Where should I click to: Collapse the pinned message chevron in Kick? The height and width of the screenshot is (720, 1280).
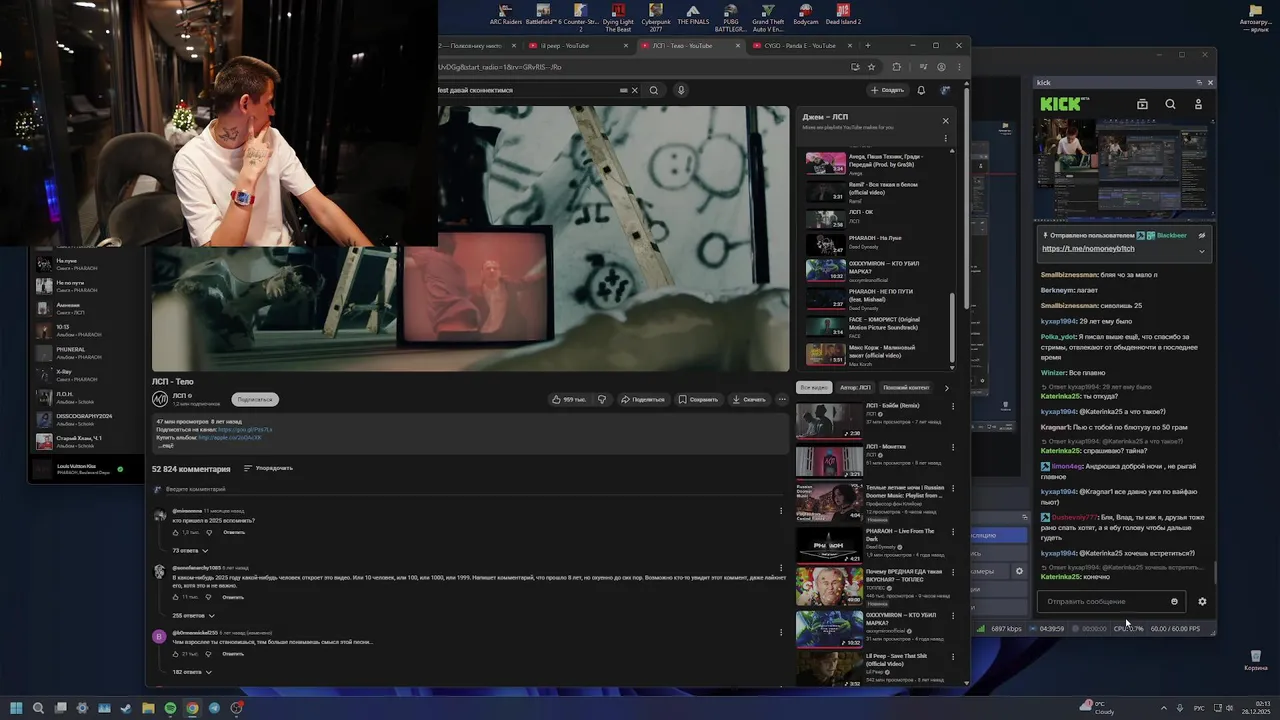1202,250
